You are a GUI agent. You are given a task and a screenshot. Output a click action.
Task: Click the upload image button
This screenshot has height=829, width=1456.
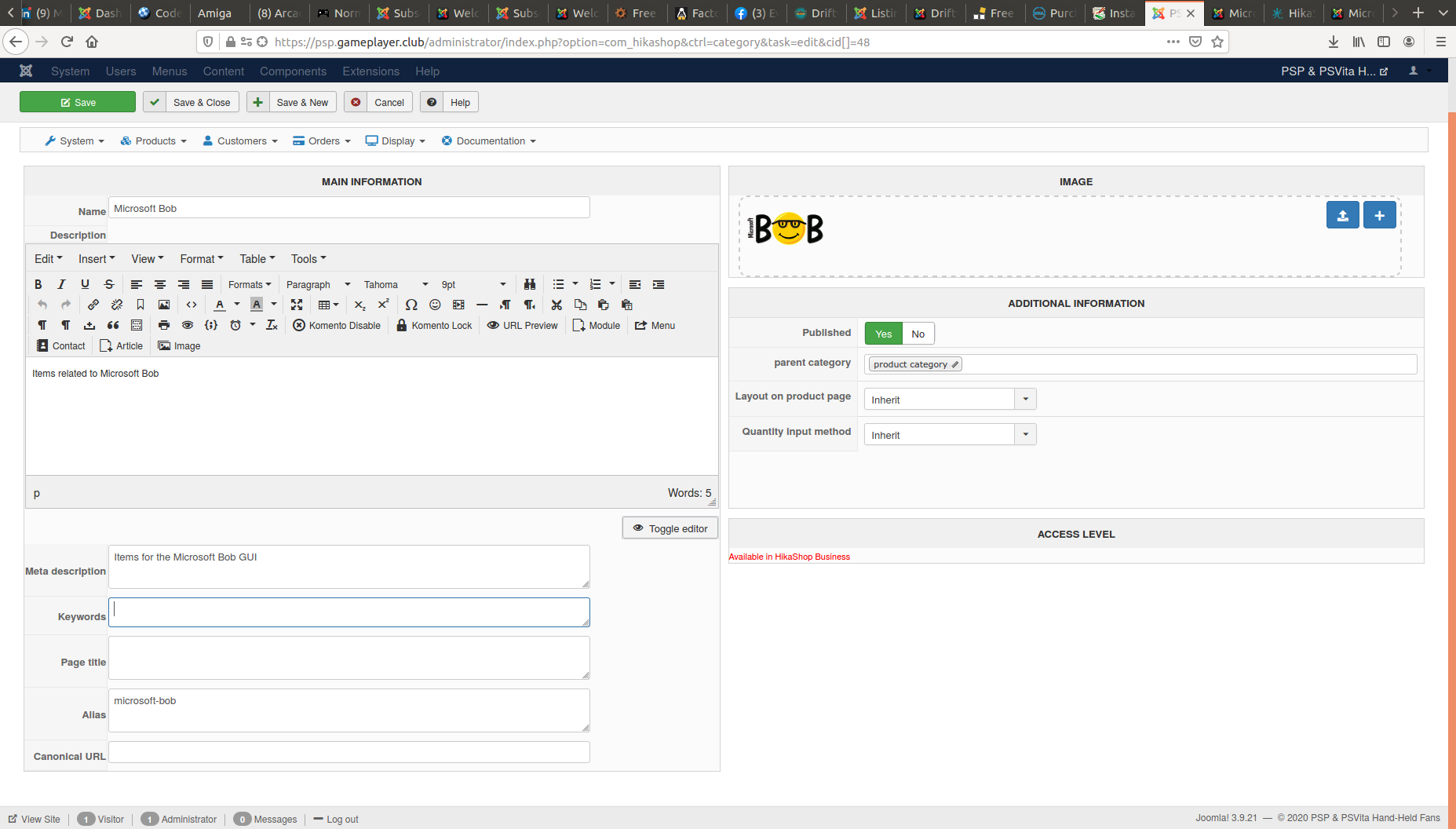tap(1343, 215)
